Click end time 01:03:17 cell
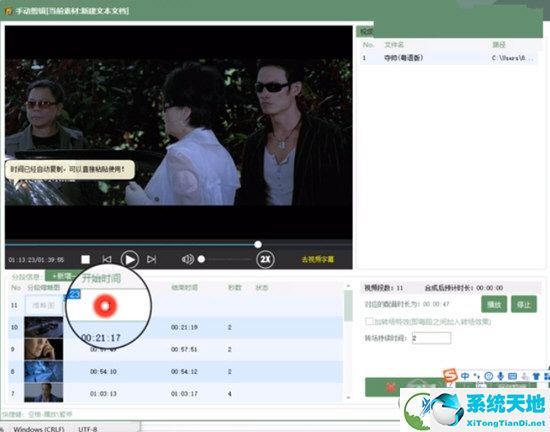This screenshot has height=432, width=550. tap(184, 394)
